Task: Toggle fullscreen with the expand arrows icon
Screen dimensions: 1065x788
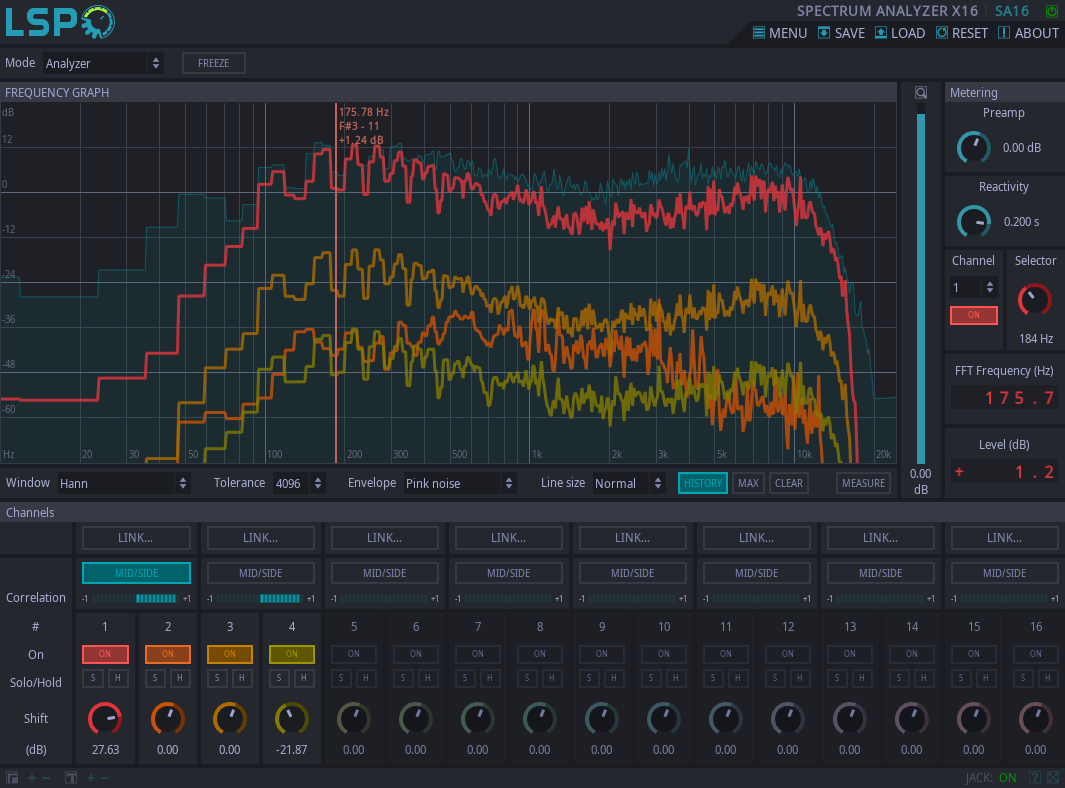Action: click(x=1053, y=778)
